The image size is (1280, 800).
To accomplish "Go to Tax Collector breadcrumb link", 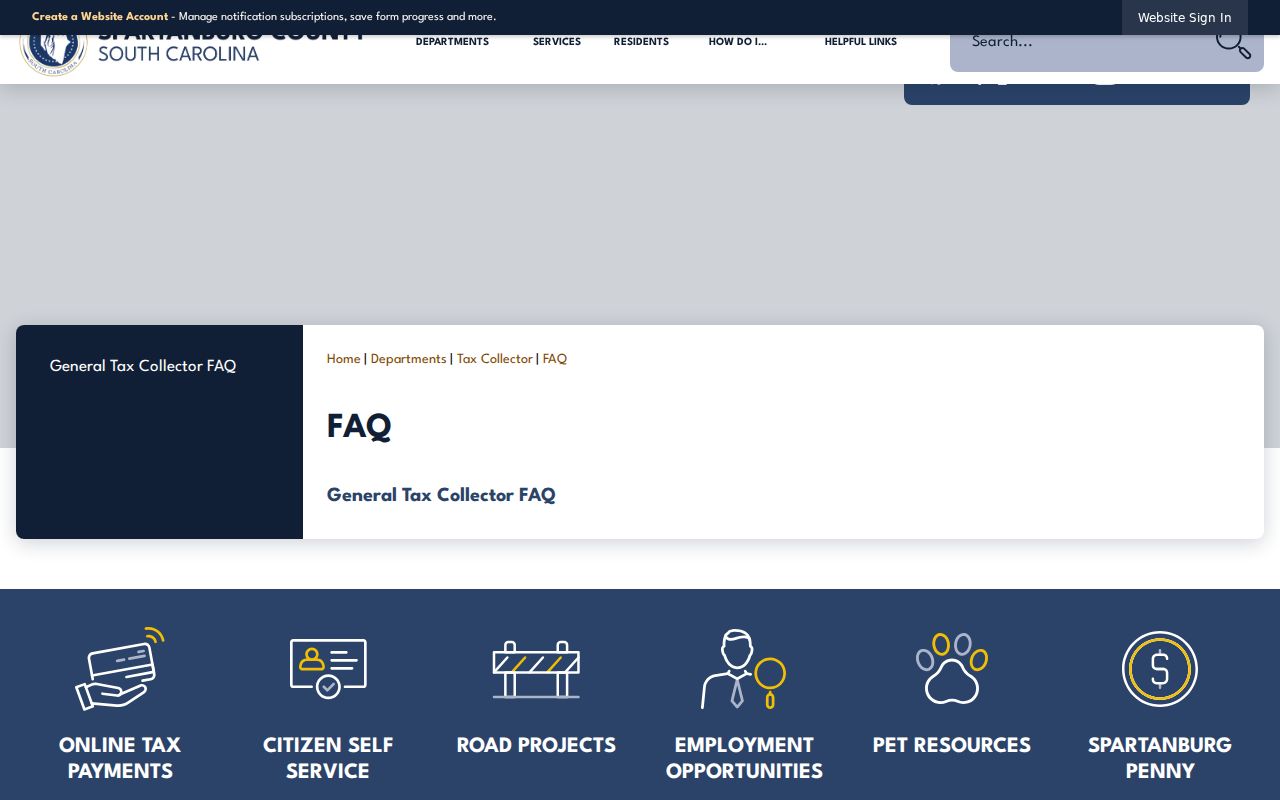I will (x=495, y=359).
